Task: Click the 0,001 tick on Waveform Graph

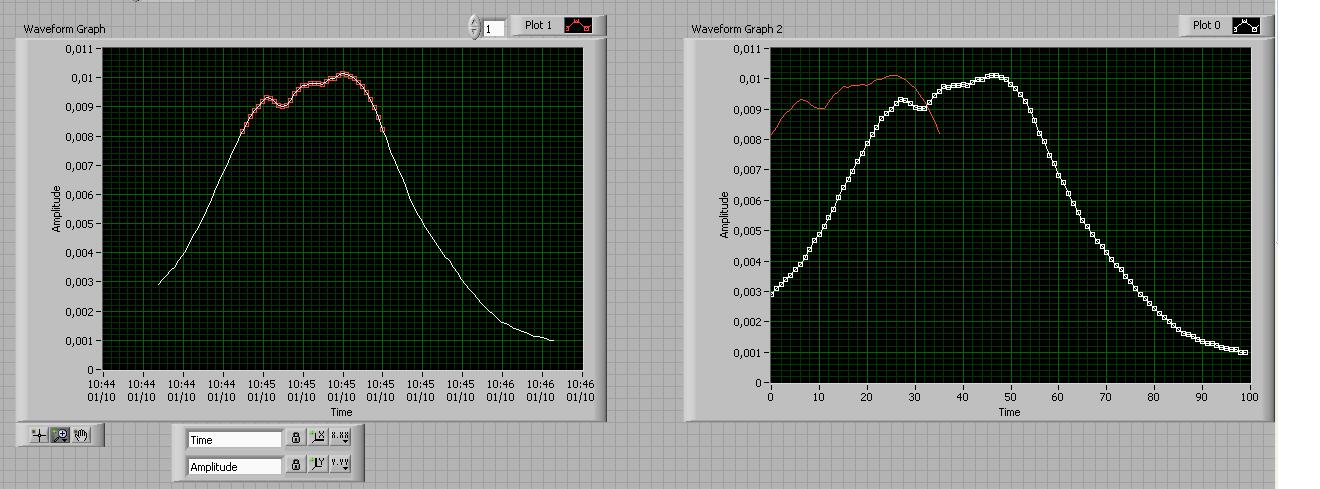Action: point(79,340)
